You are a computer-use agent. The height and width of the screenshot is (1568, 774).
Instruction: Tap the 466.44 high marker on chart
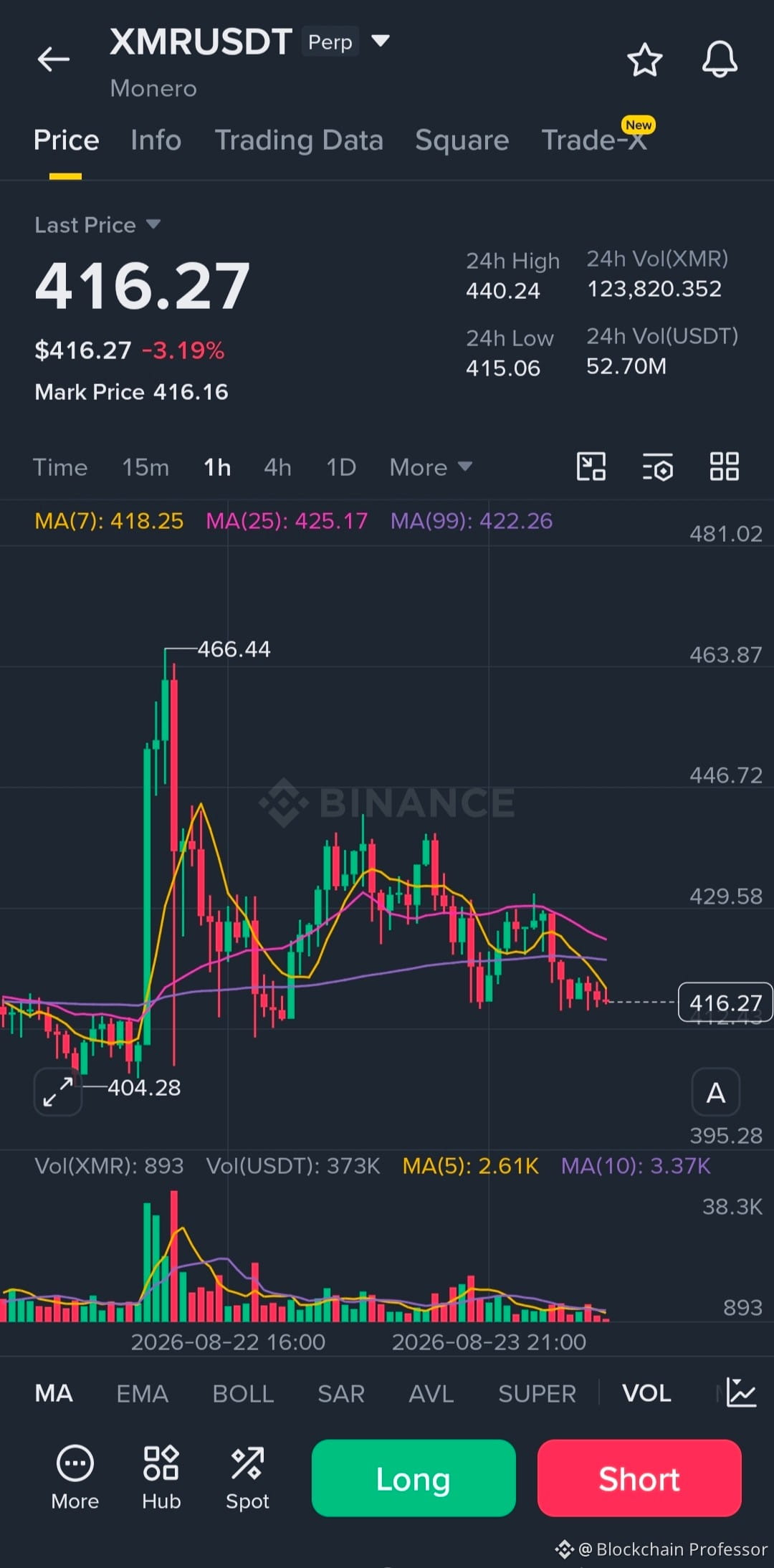tap(234, 649)
